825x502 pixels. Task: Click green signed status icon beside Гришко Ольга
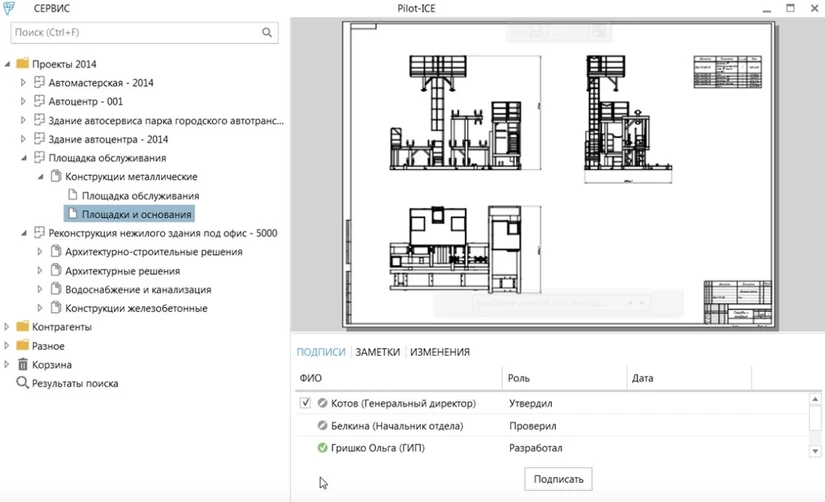(x=322, y=448)
